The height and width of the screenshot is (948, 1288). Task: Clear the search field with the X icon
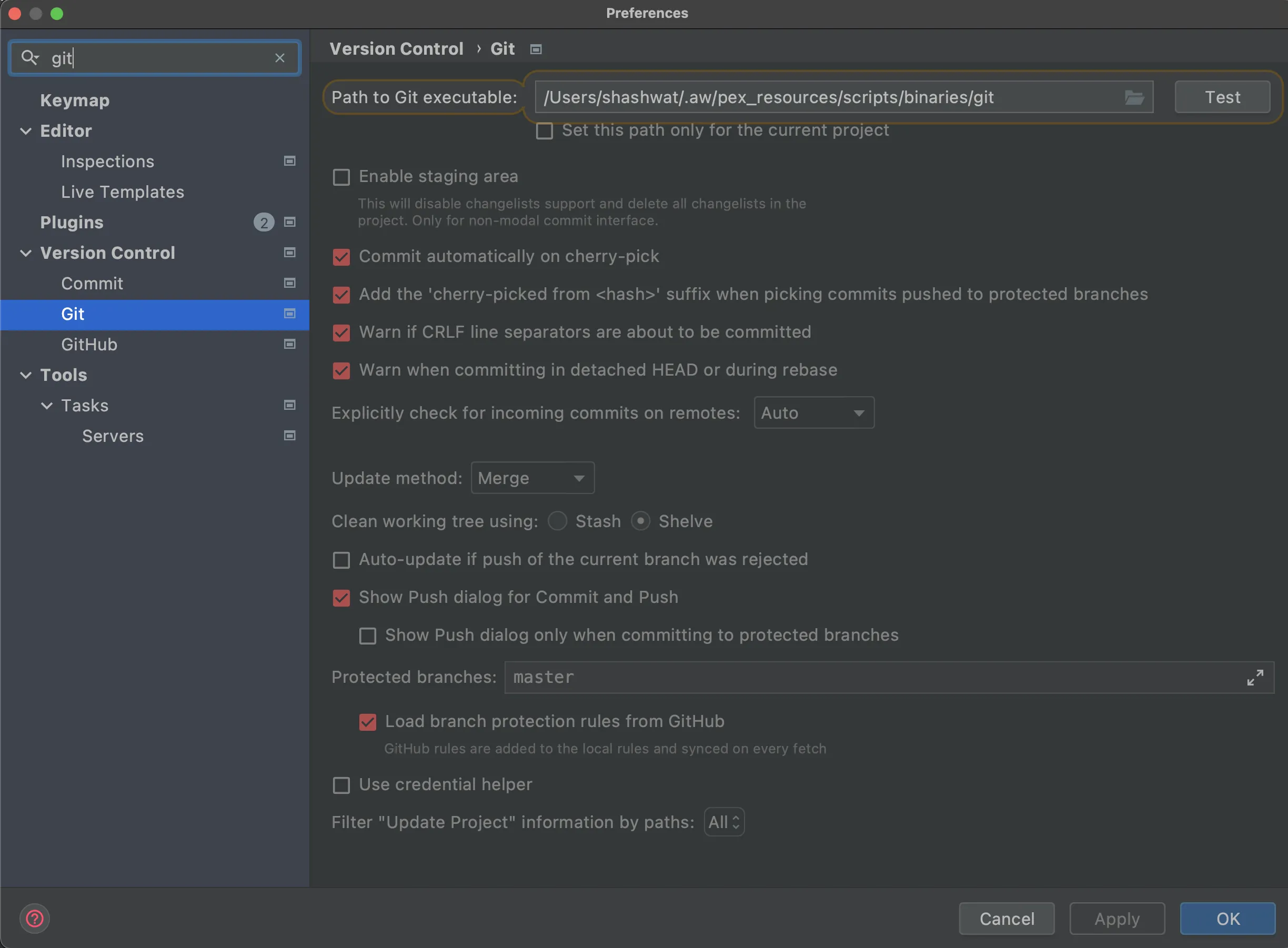click(279, 58)
